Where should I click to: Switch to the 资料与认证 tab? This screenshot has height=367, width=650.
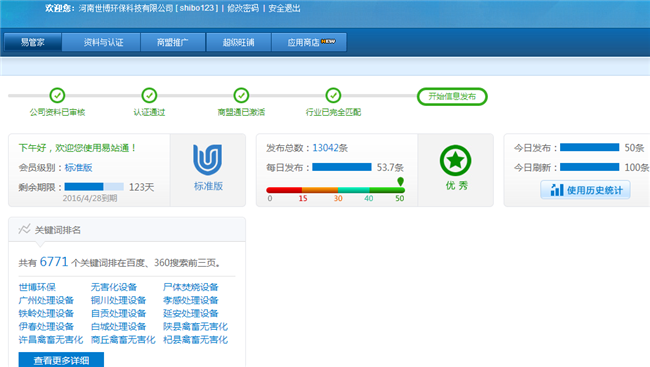(x=101, y=42)
